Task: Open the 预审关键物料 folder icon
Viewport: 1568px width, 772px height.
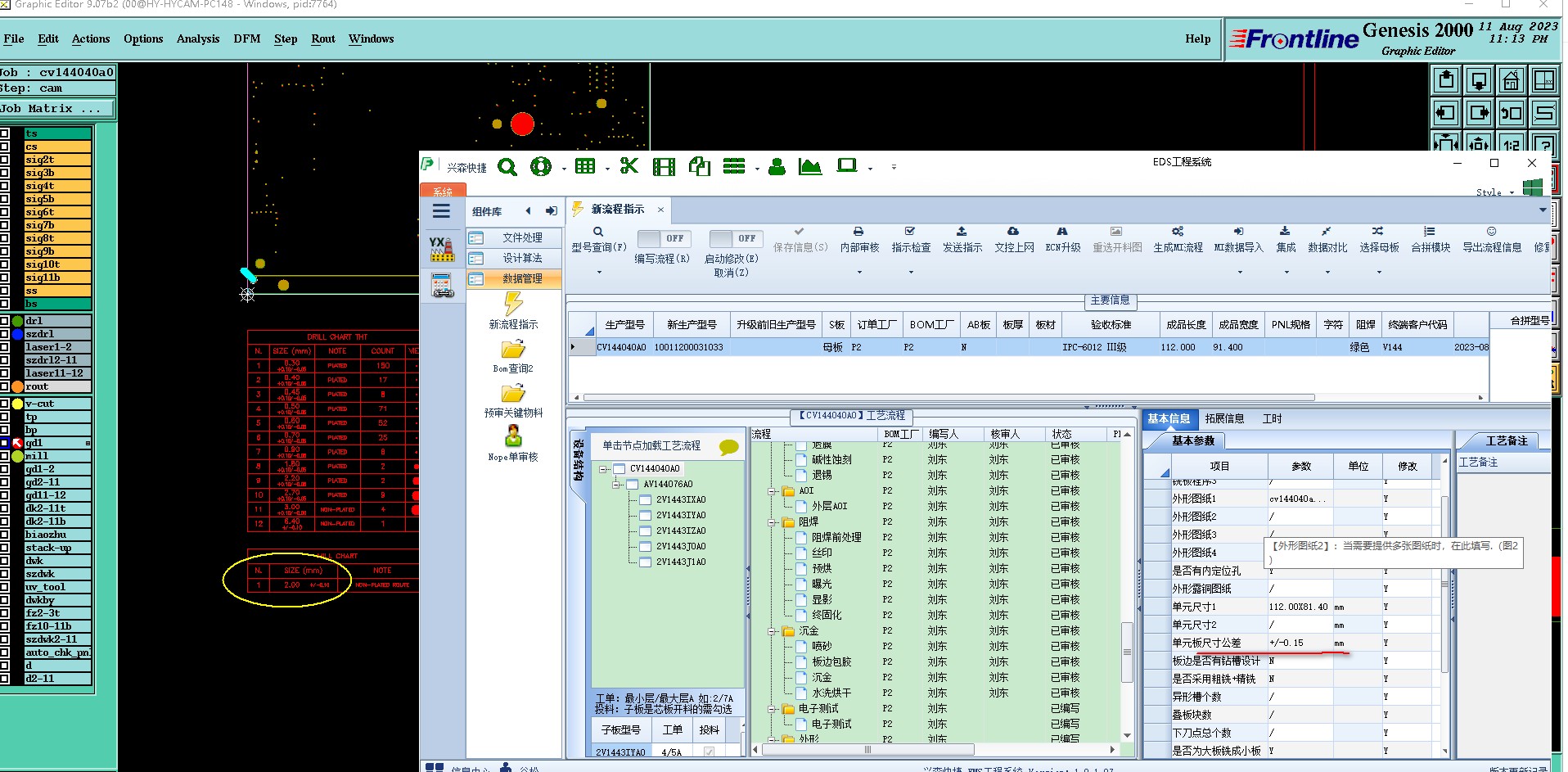Action: click(x=513, y=394)
